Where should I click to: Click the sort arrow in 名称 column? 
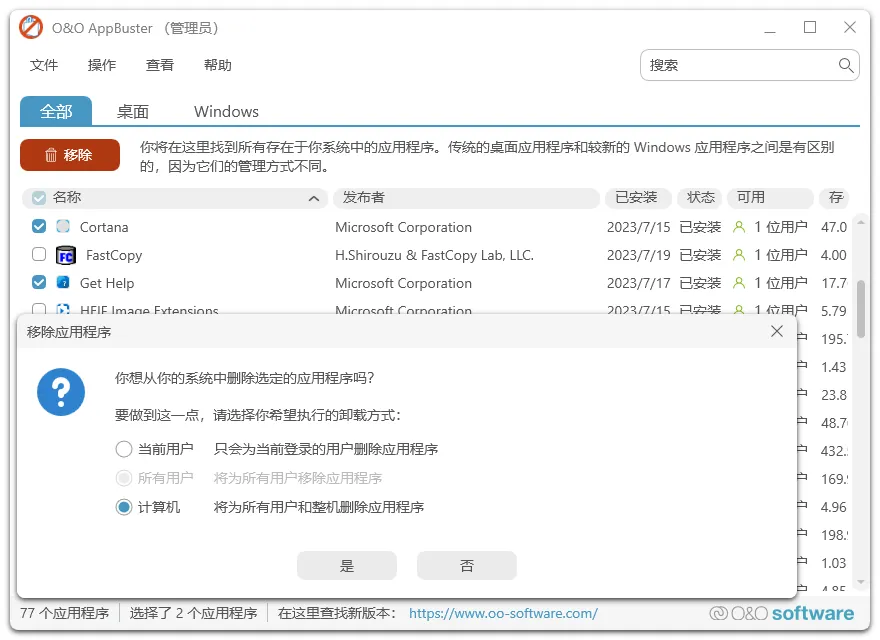click(314, 198)
